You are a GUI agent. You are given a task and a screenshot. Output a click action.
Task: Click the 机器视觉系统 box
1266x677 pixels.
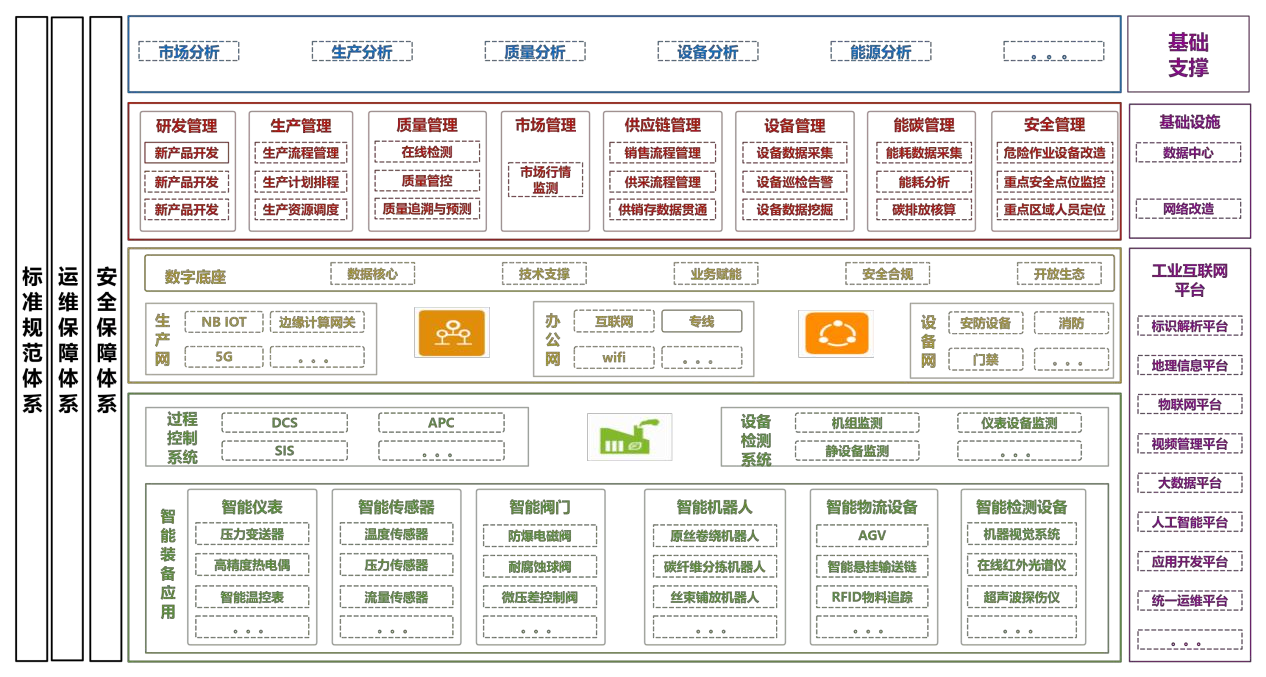tap(1021, 535)
